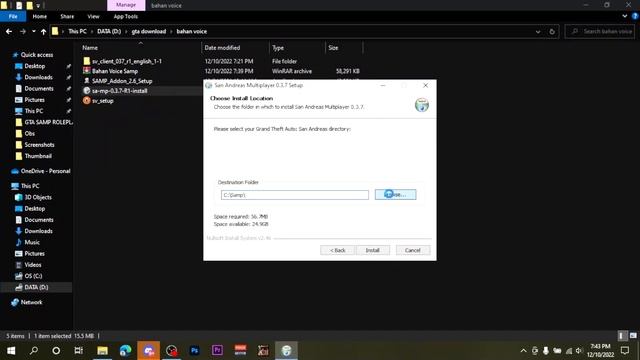This screenshot has width=640, height=360.
Task: Switch to details view icon in status bar
Action: tap(622, 336)
